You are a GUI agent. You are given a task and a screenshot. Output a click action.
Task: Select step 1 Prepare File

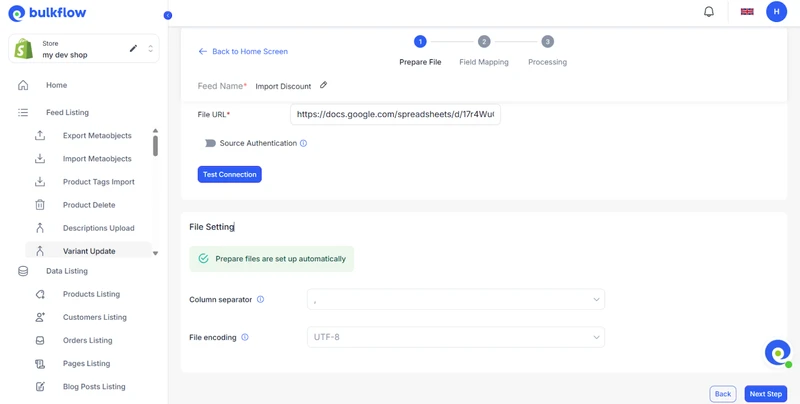click(x=420, y=51)
